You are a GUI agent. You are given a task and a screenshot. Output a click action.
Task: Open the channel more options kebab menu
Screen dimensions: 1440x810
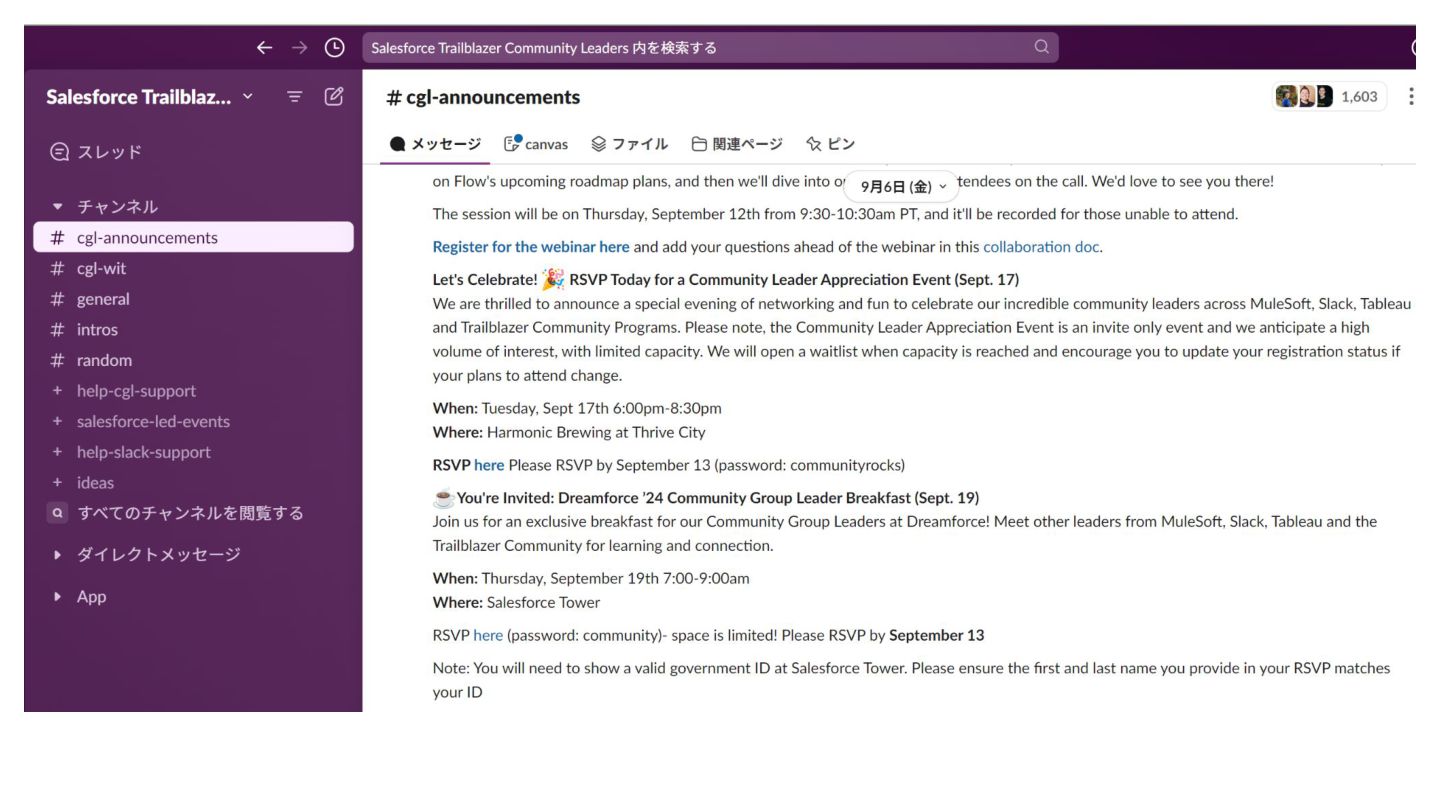(1411, 96)
